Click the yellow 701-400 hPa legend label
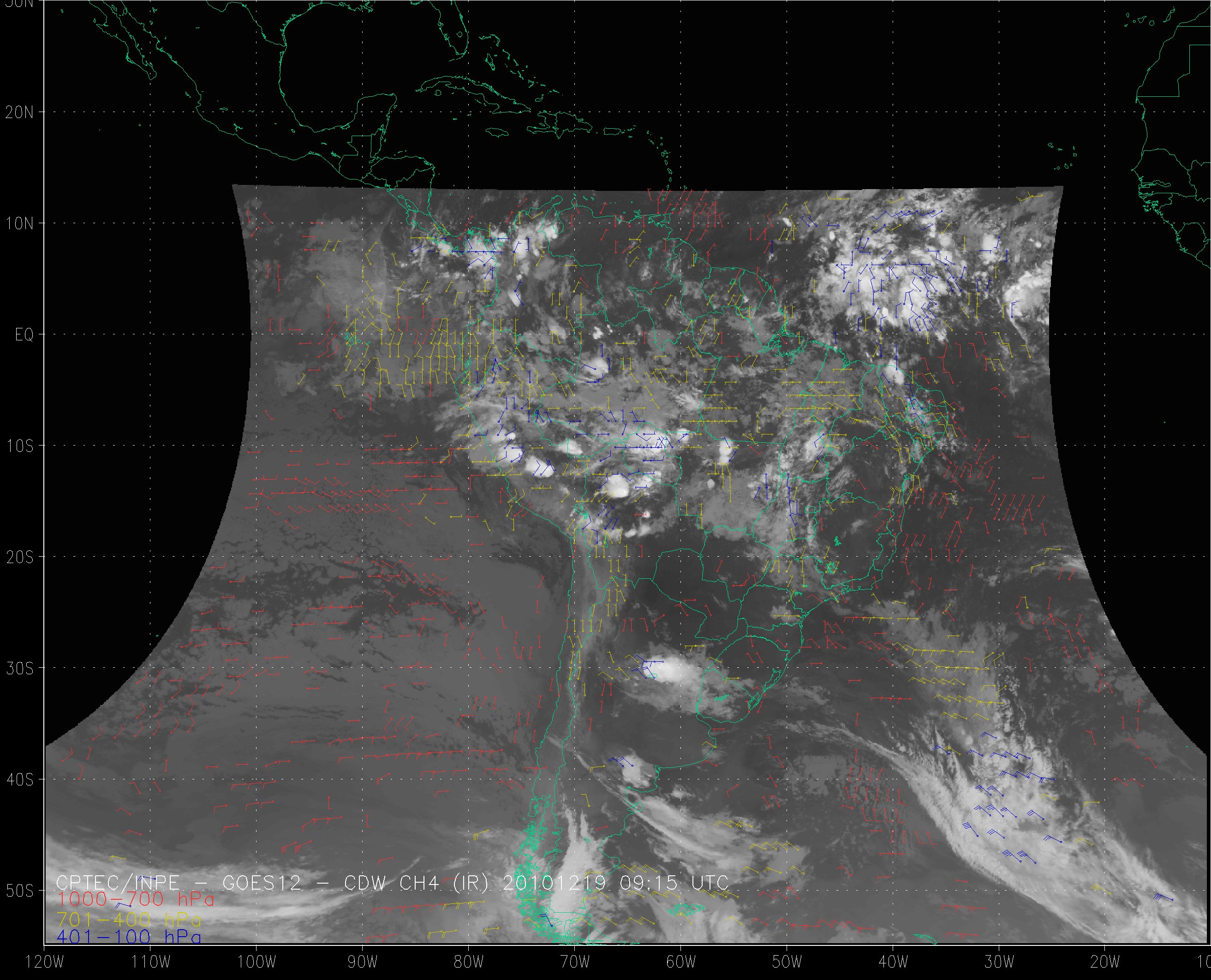The width and height of the screenshot is (1211, 980). coord(129,919)
